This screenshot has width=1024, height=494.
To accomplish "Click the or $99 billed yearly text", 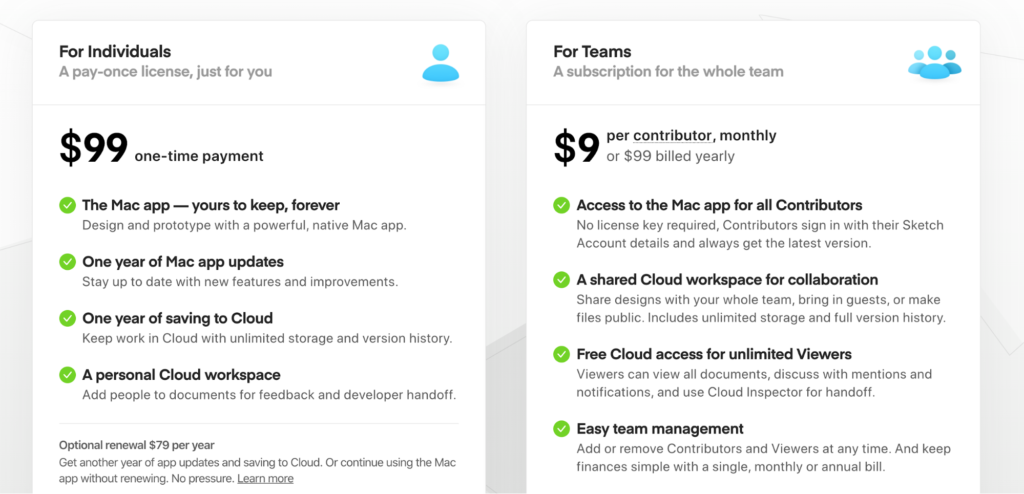I will 670,156.
